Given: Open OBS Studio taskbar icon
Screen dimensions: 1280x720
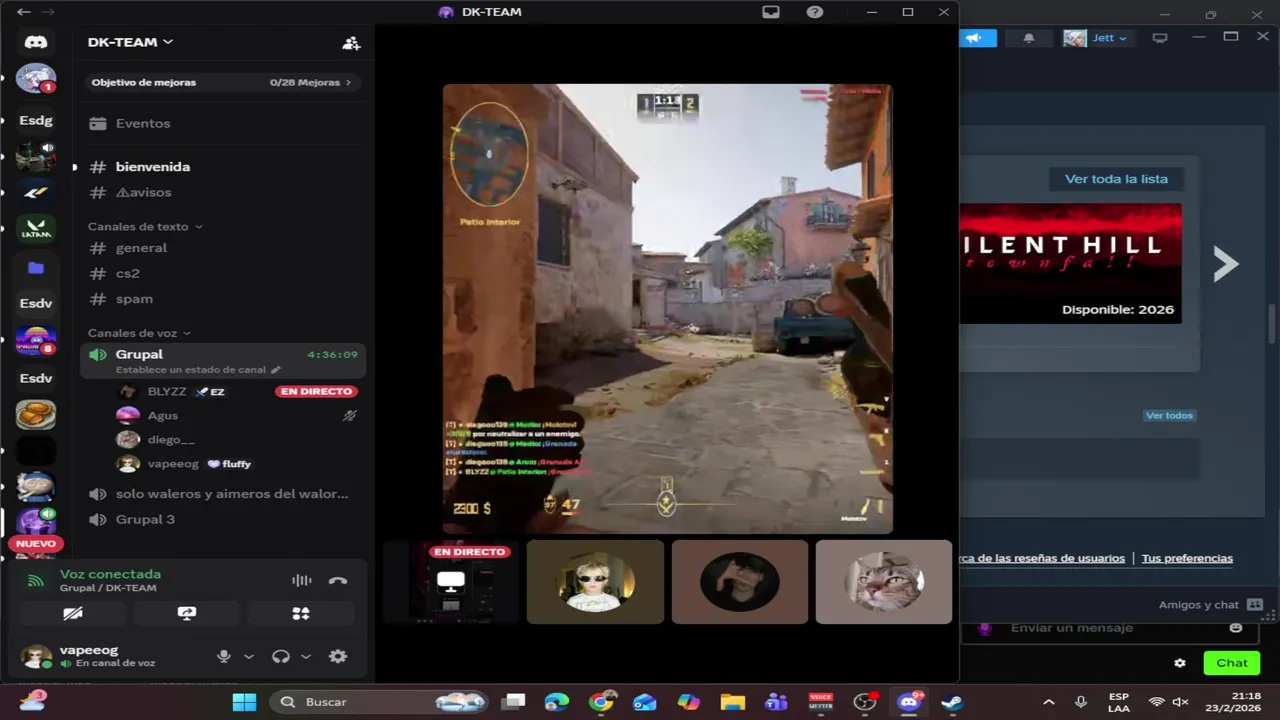Looking at the screenshot, I should 865,702.
